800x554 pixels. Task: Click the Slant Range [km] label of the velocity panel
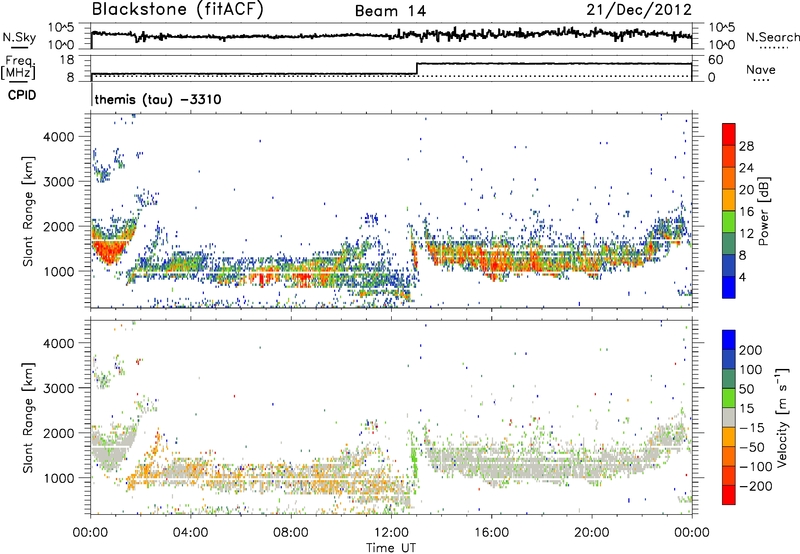point(28,417)
